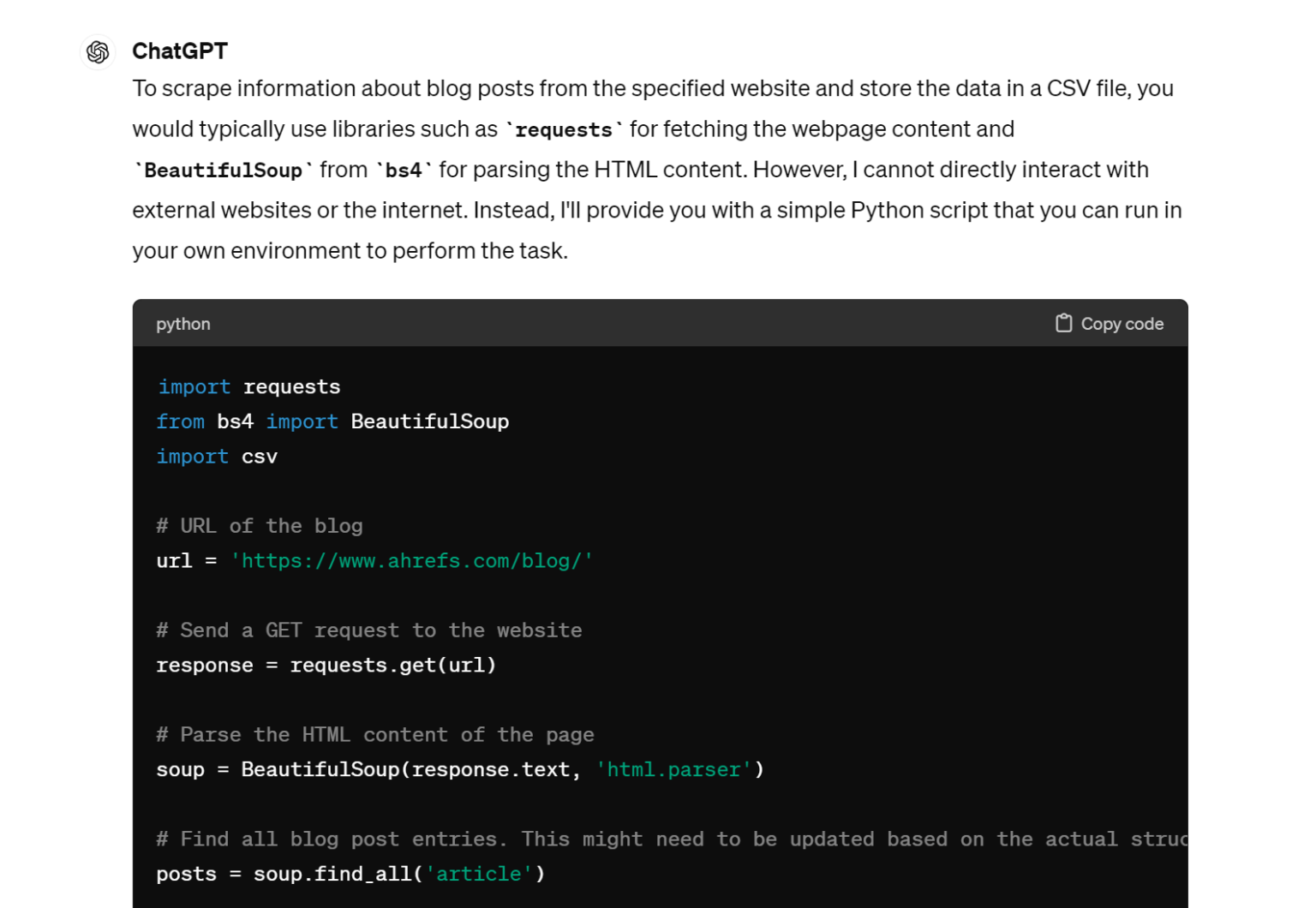Place cursor on 'import requests' code line
1316x908 pixels.
coord(248,387)
